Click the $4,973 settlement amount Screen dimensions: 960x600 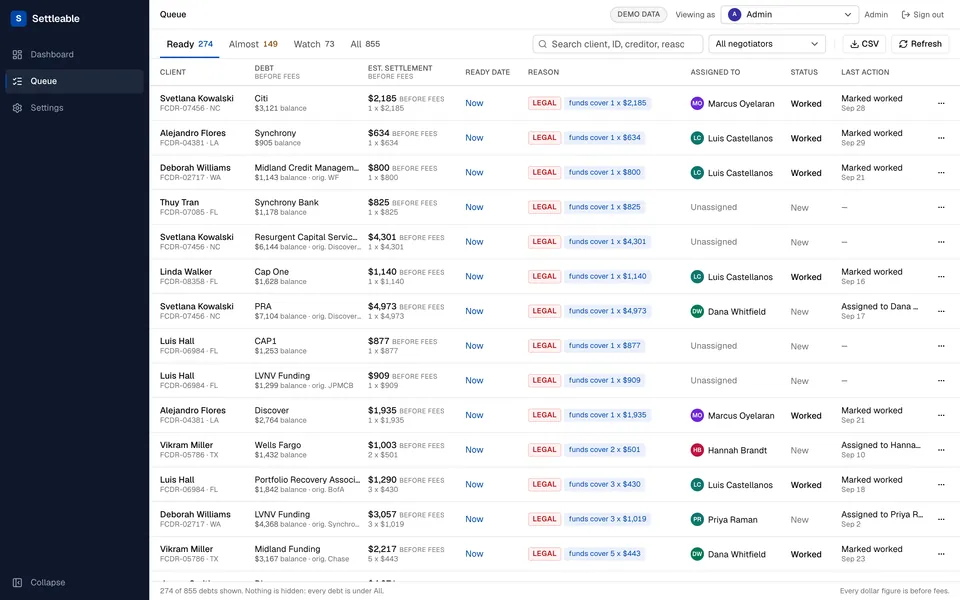[382, 306]
